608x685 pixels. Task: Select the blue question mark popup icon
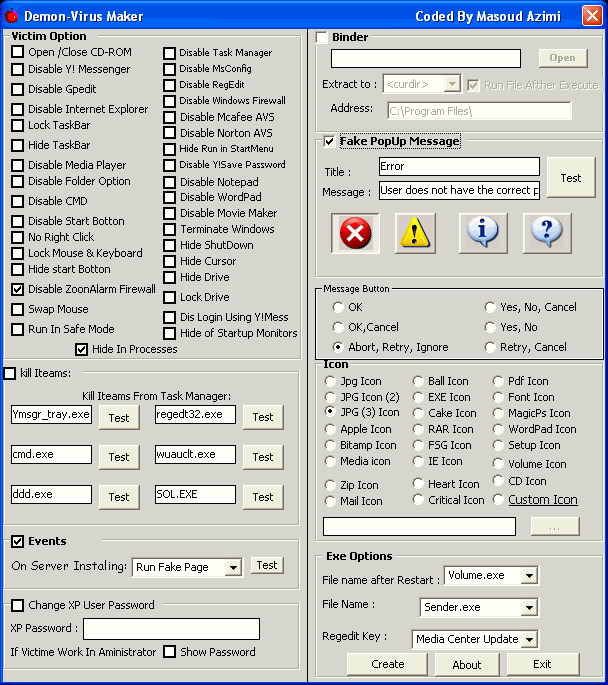pos(545,233)
